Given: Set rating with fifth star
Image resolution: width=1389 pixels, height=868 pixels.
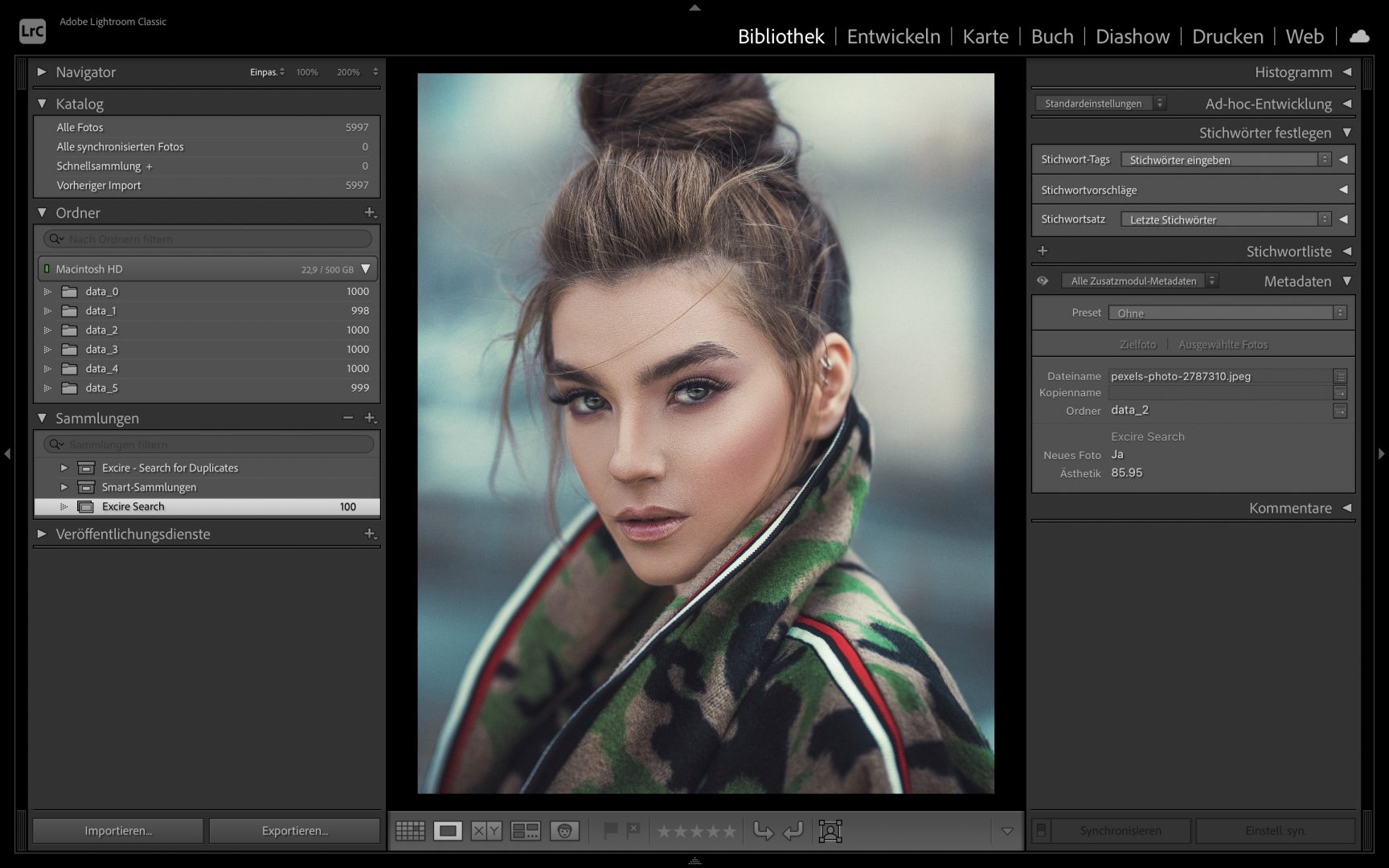Looking at the screenshot, I should [728, 831].
